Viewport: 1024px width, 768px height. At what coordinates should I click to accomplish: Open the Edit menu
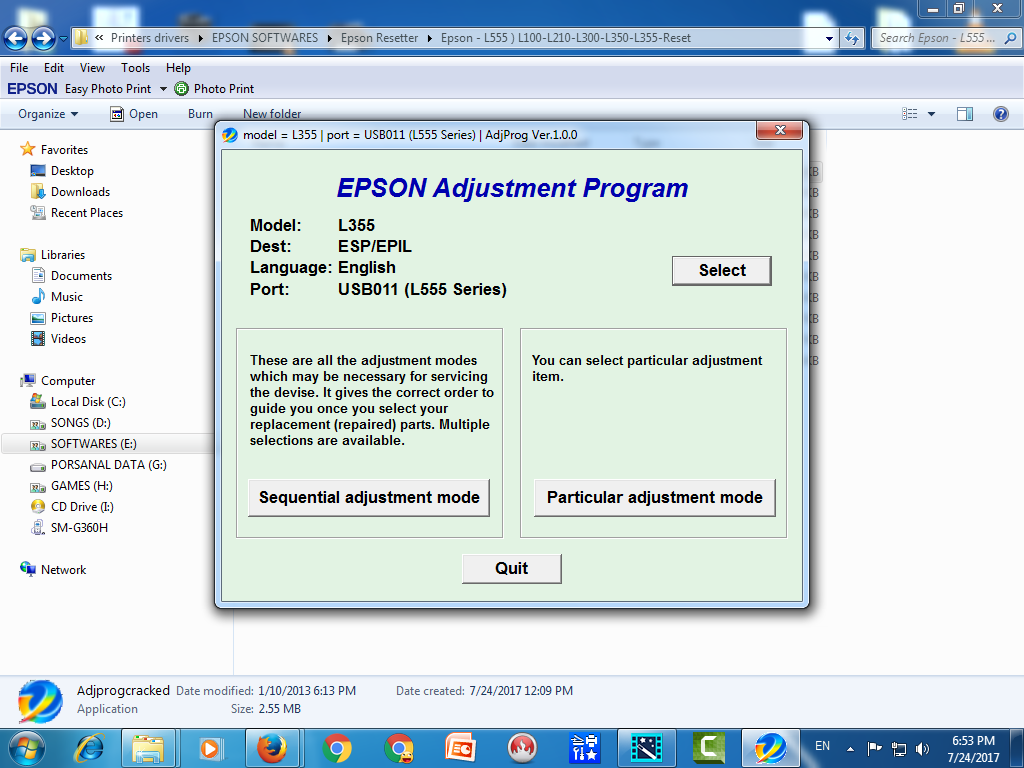coord(54,68)
